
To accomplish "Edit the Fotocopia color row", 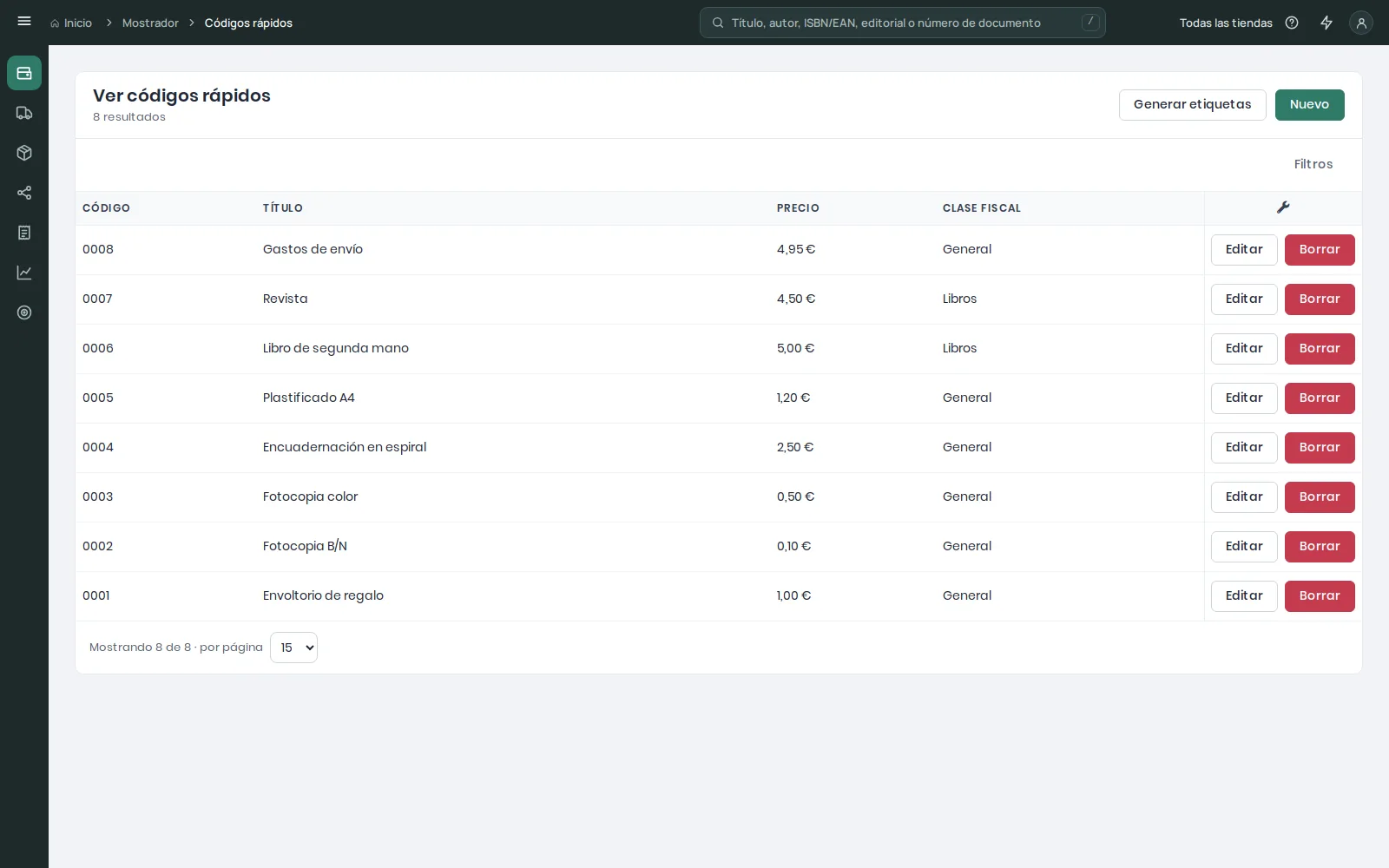I will coord(1244,497).
